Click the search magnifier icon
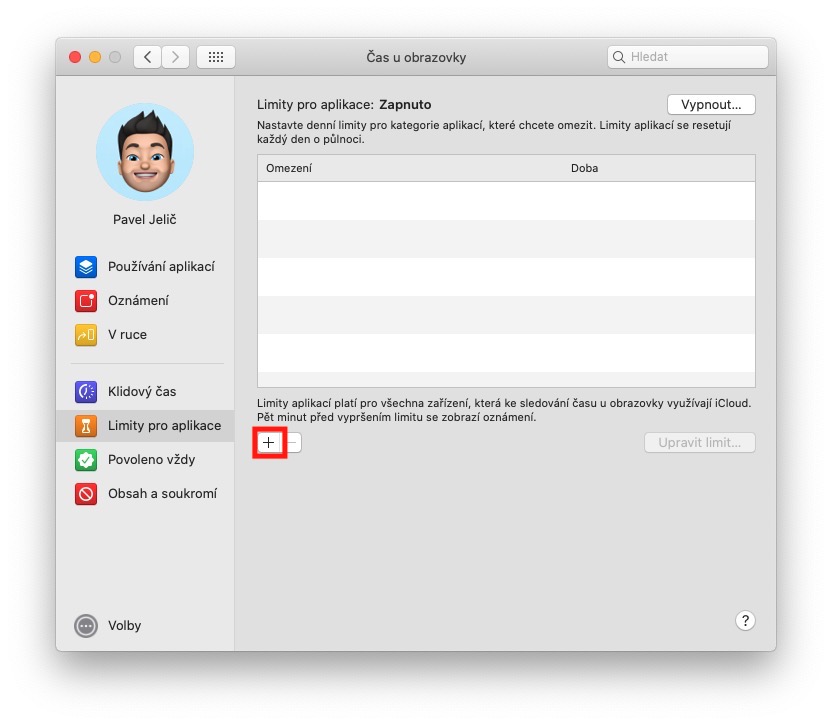Image resolution: width=832 pixels, height=725 pixels. pos(619,57)
